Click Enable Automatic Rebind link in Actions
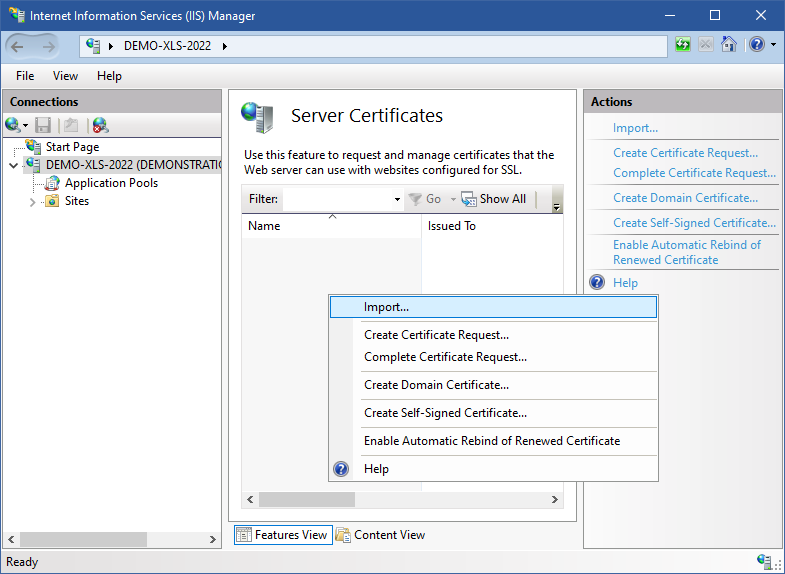Image resolution: width=785 pixels, height=574 pixels. (687, 252)
